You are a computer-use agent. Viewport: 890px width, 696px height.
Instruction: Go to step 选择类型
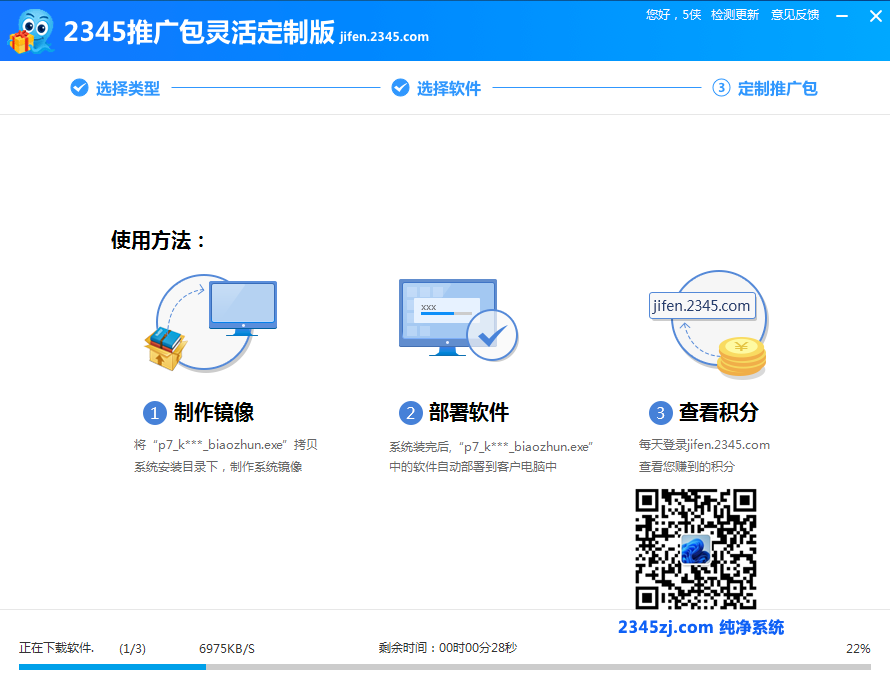pos(115,88)
